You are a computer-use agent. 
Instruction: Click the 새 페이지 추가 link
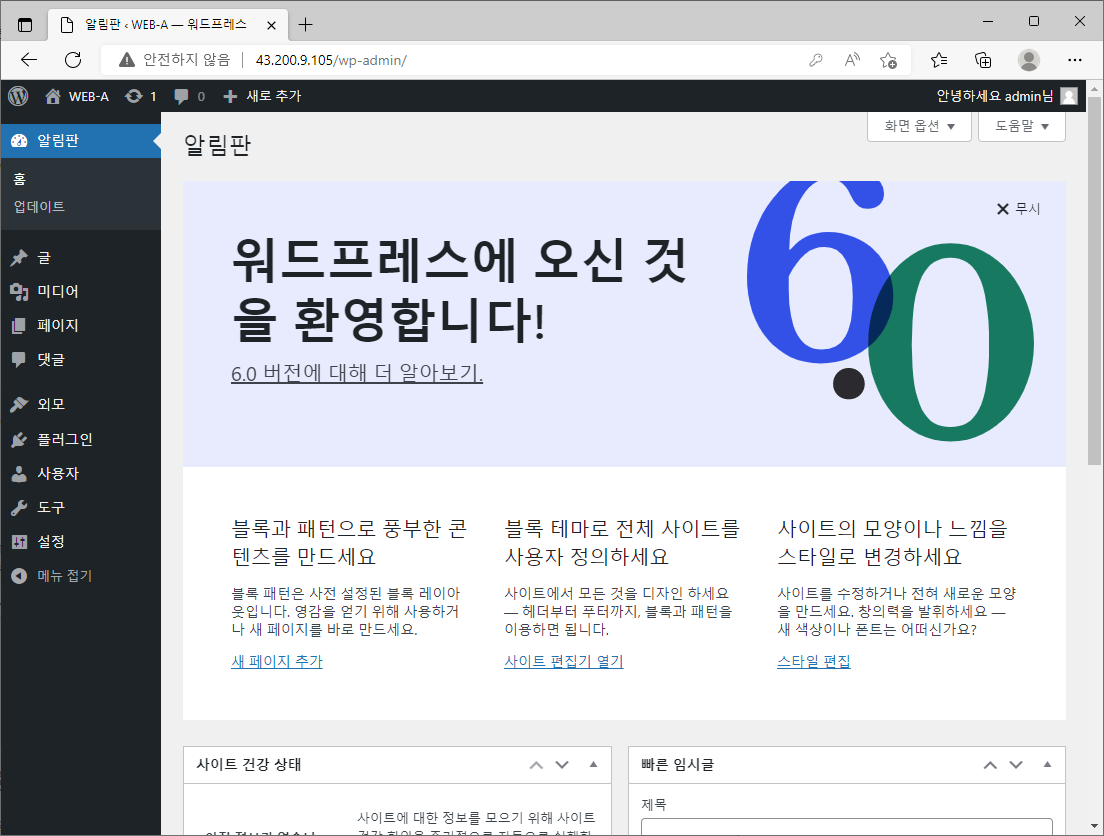point(277,661)
